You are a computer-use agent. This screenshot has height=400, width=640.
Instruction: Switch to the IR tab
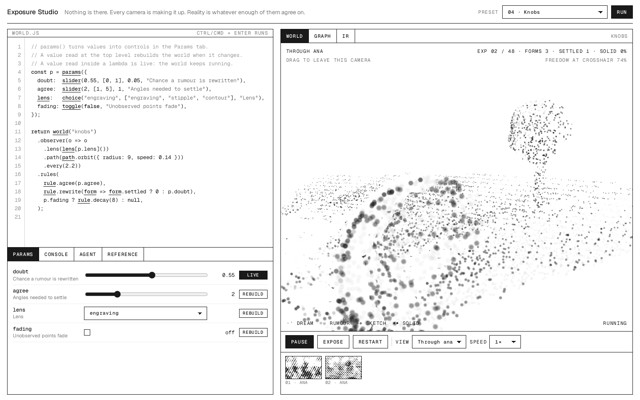pyautogui.click(x=346, y=36)
